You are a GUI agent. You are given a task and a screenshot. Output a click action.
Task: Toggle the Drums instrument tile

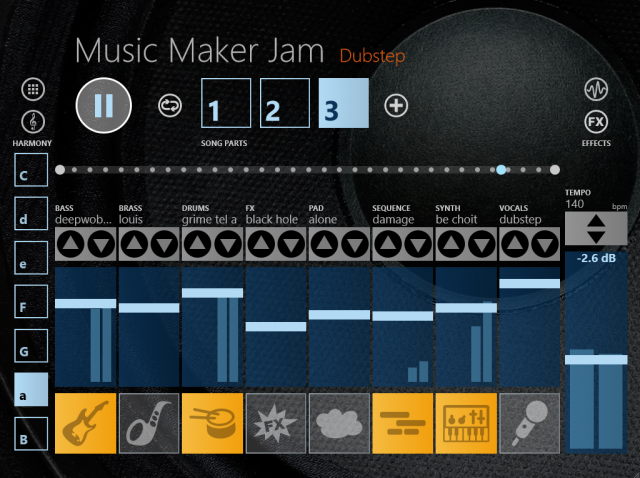tap(212, 423)
